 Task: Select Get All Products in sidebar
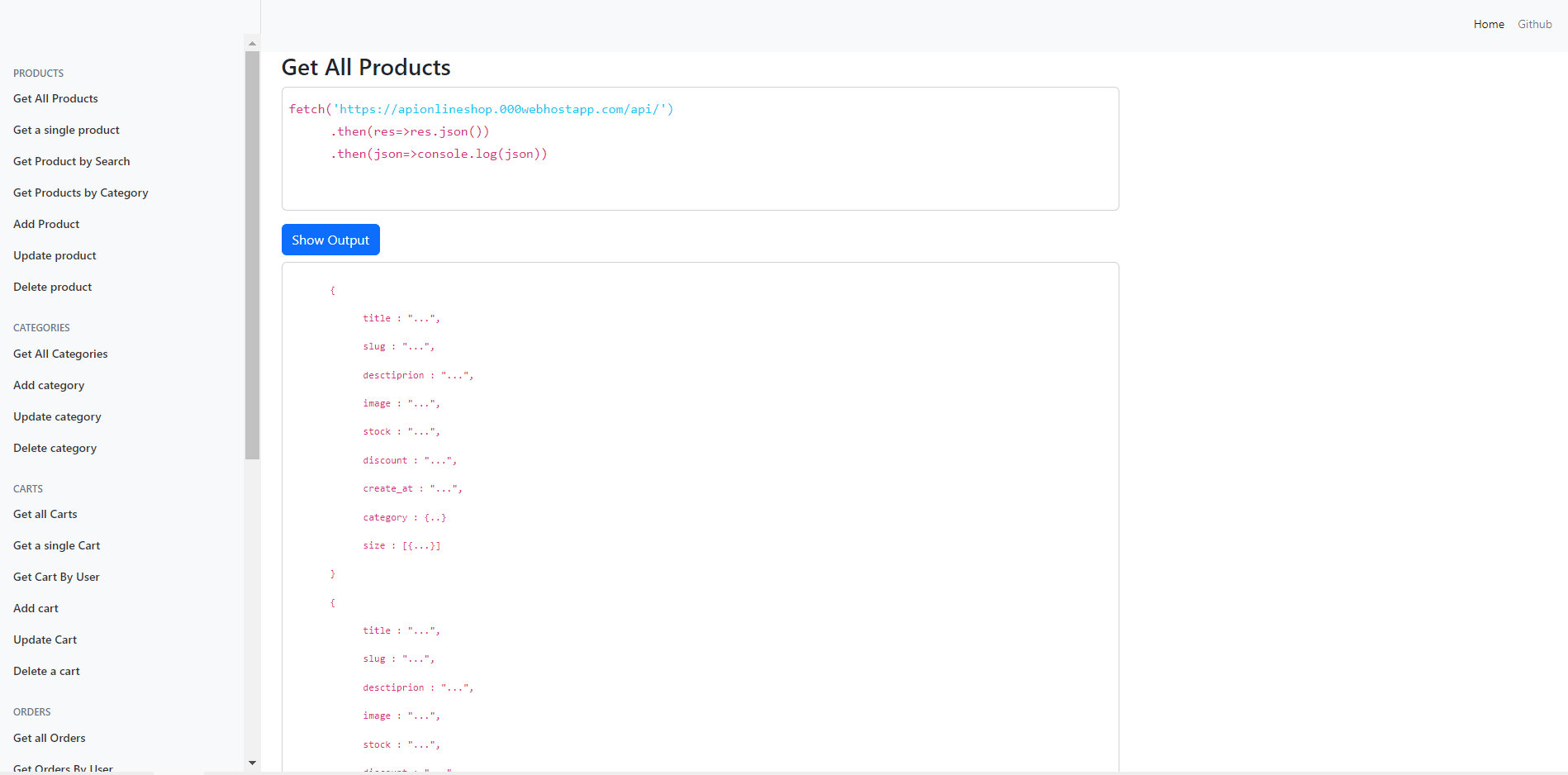[x=55, y=98]
